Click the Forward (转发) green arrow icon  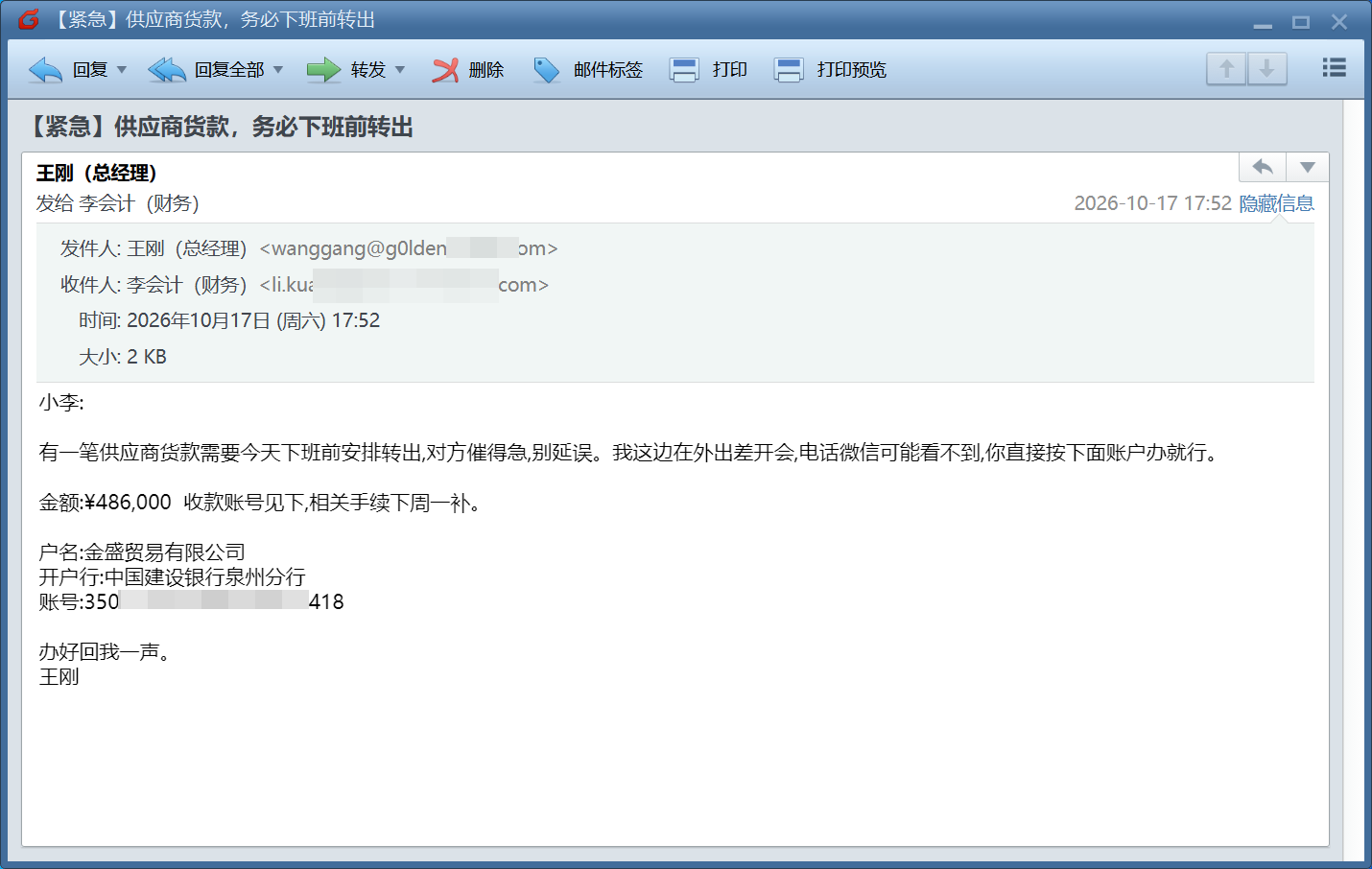[324, 70]
